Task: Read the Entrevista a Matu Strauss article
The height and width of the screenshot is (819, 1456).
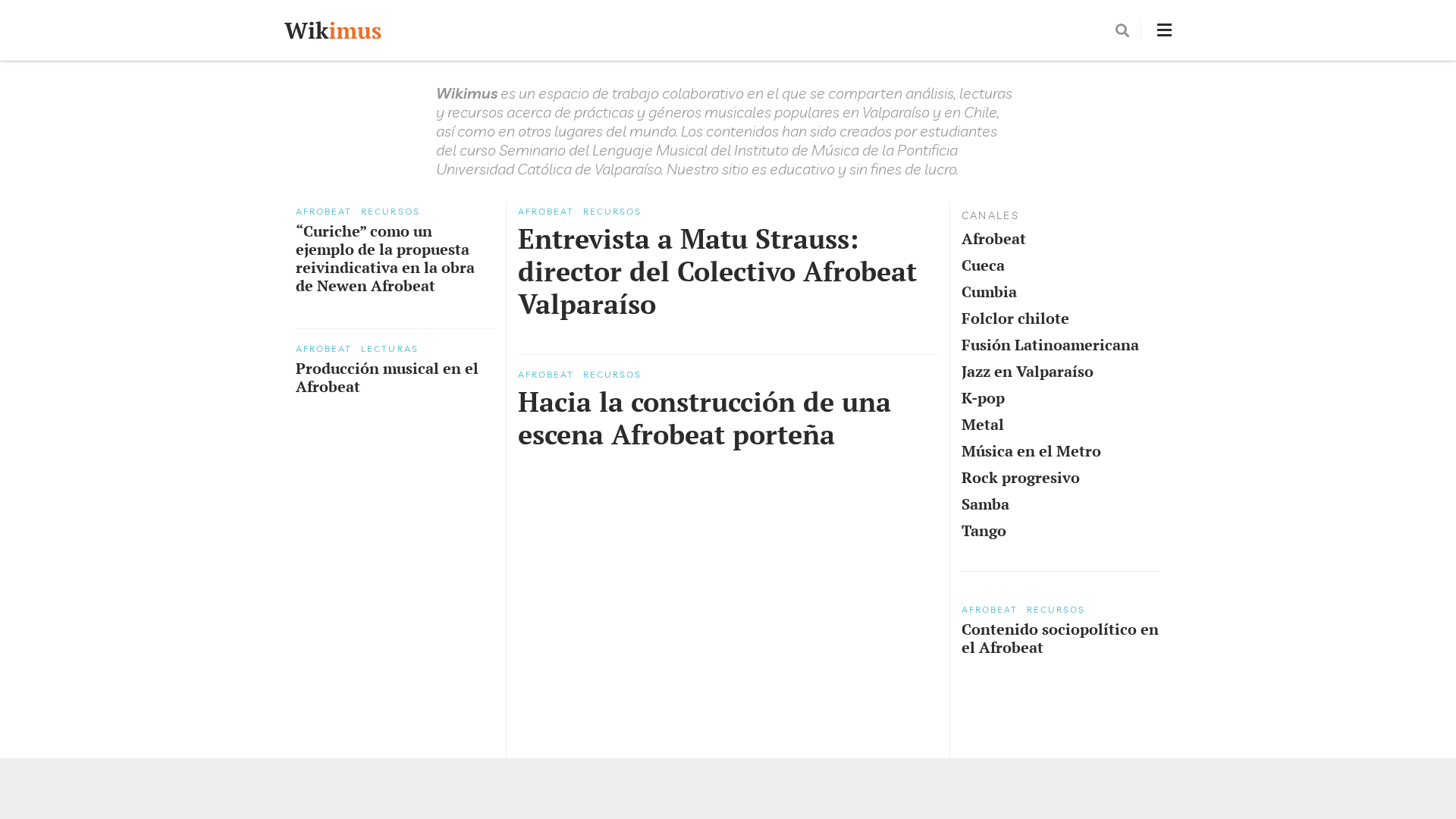Action: tap(717, 271)
